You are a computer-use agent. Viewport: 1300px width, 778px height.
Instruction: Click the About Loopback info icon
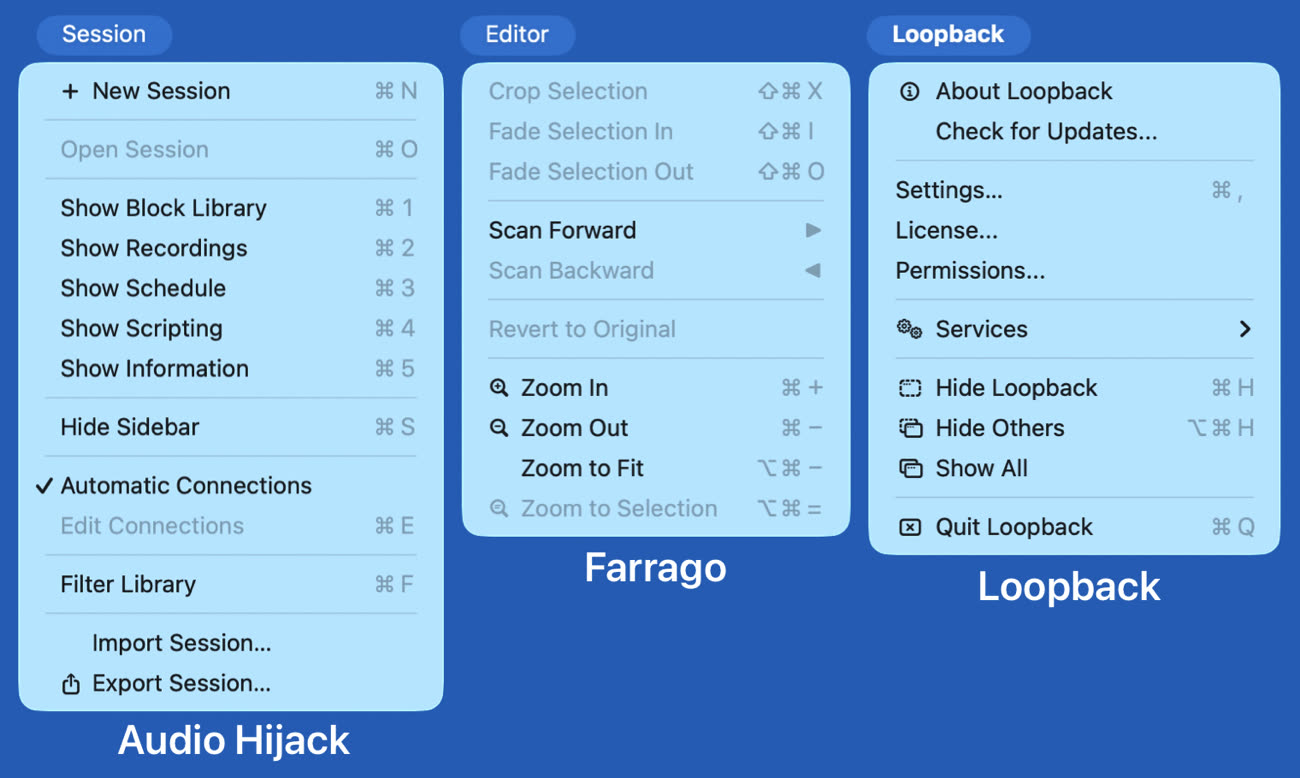(x=909, y=91)
